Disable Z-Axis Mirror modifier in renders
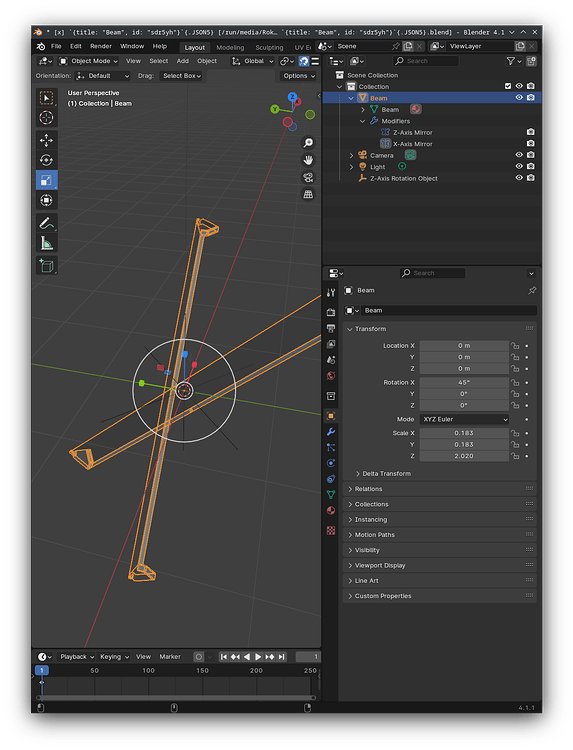 point(530,132)
